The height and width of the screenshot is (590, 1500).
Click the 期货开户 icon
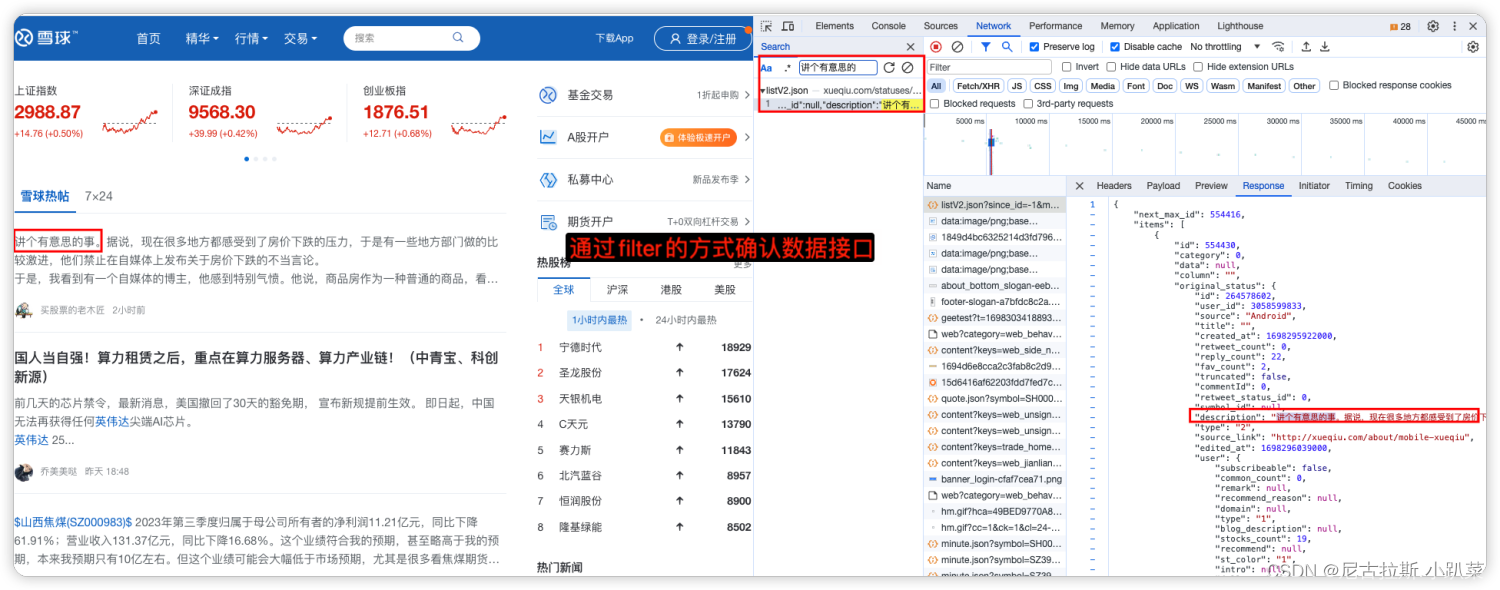tap(548, 222)
